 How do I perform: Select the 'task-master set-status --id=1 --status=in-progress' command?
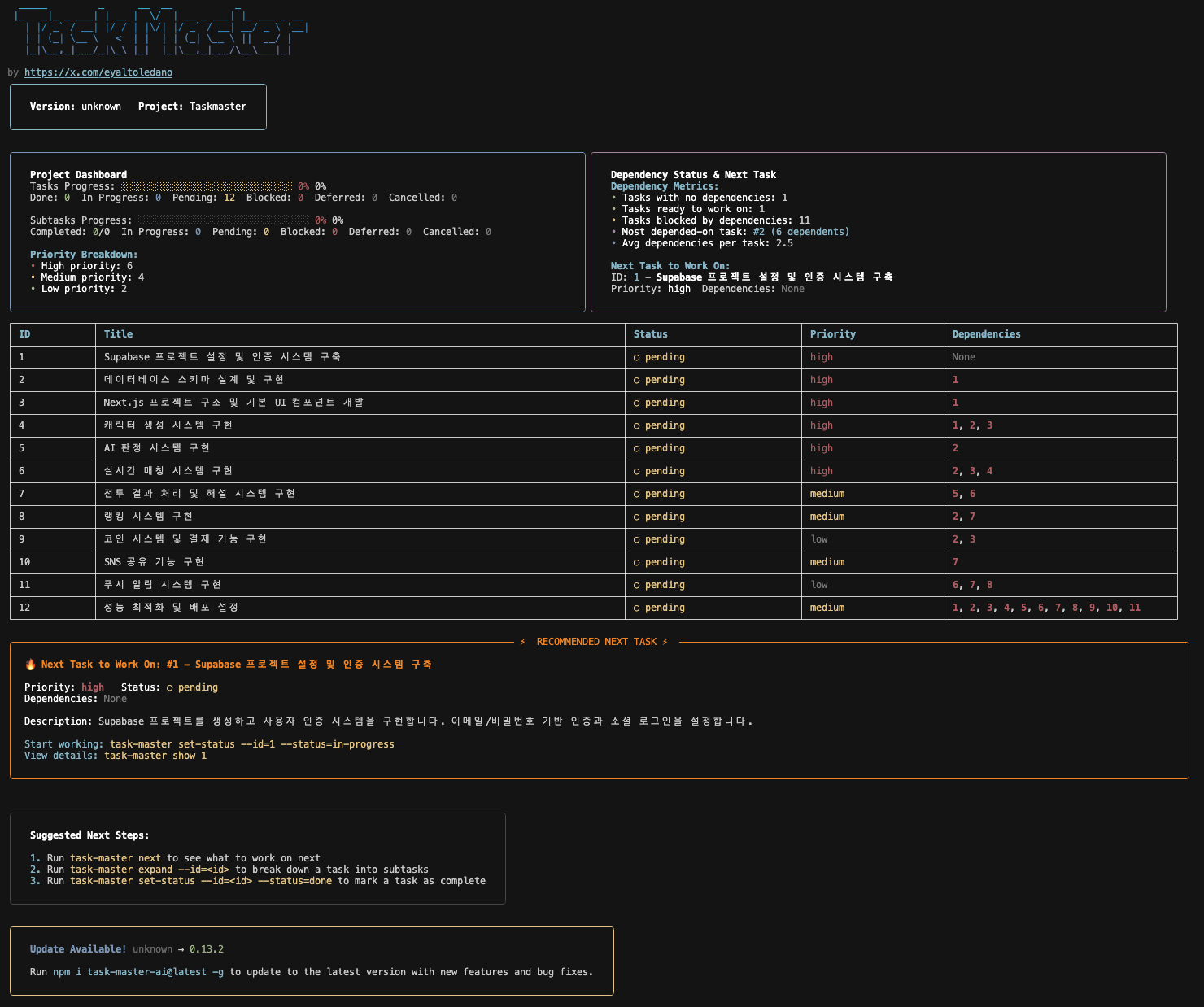point(252,744)
